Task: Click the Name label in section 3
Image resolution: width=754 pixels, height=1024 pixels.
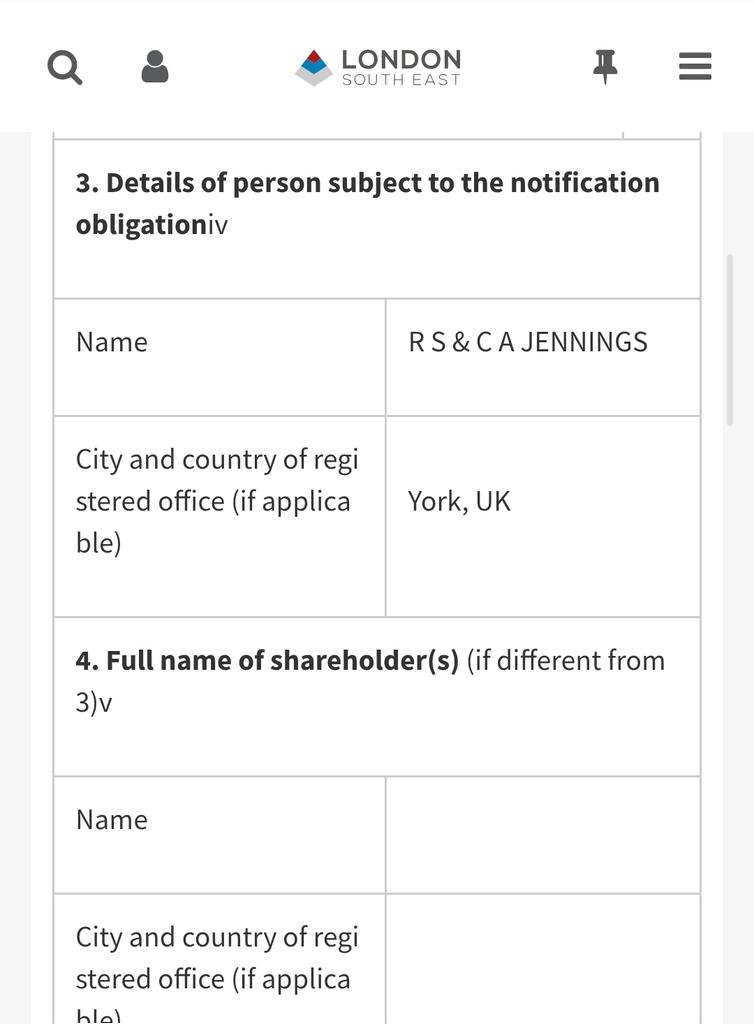Action: [112, 342]
